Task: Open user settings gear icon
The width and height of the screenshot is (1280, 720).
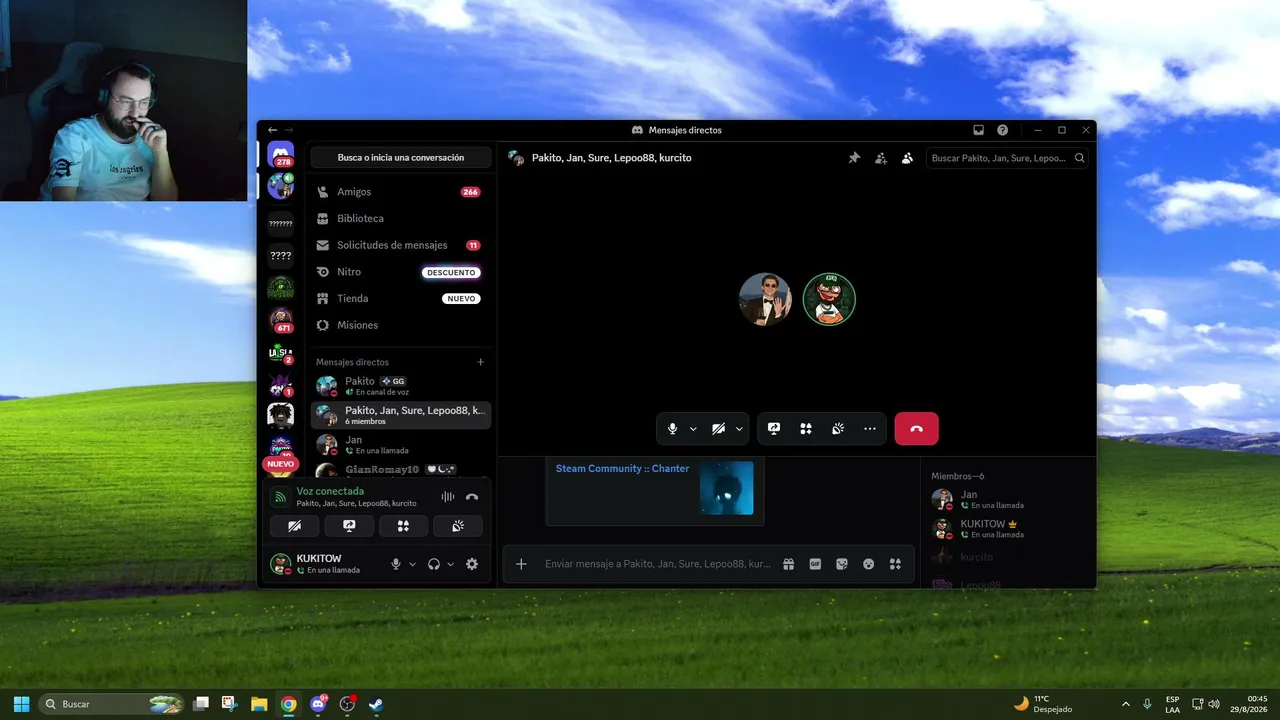Action: (472, 564)
